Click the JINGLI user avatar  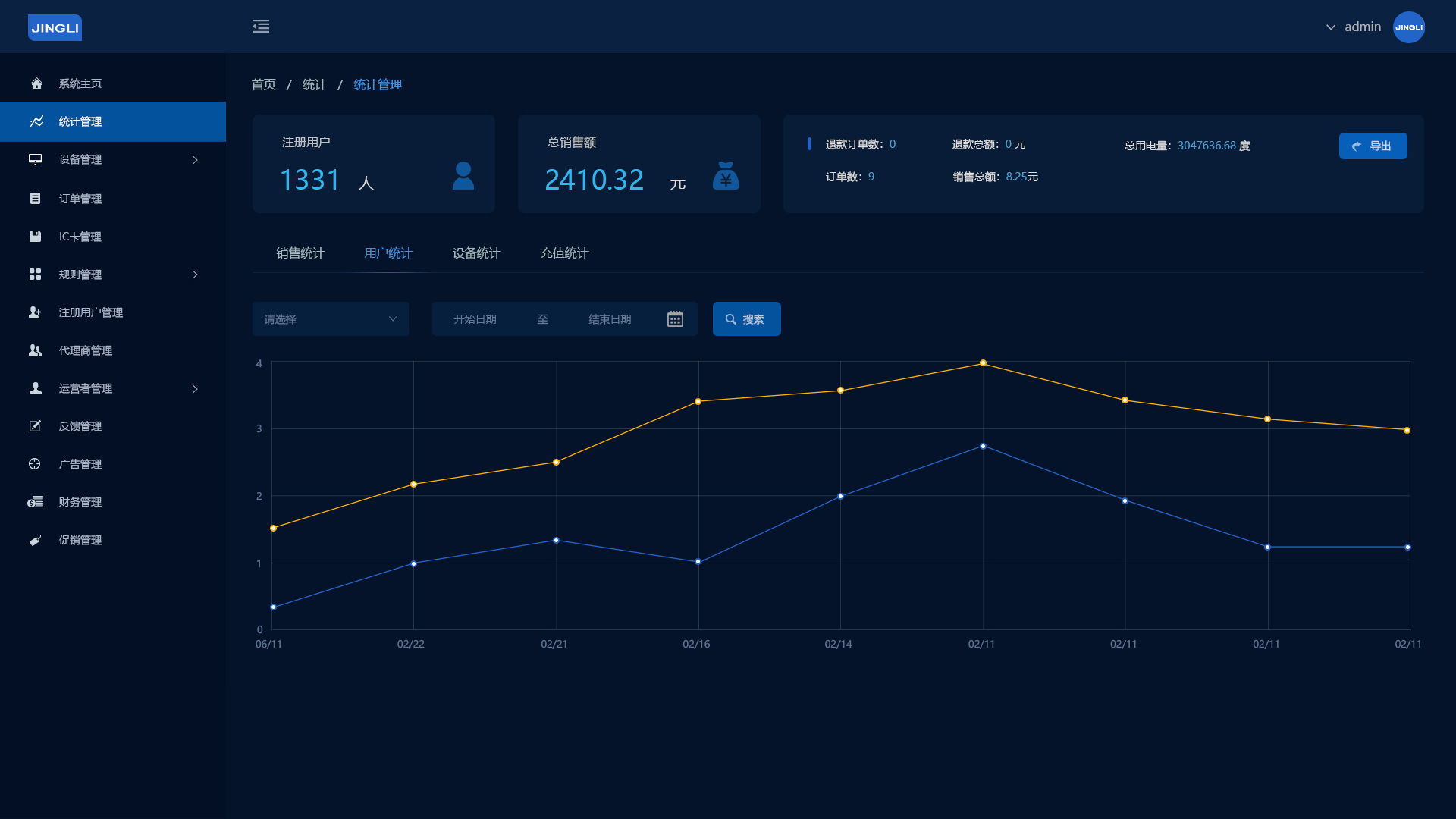[1408, 27]
